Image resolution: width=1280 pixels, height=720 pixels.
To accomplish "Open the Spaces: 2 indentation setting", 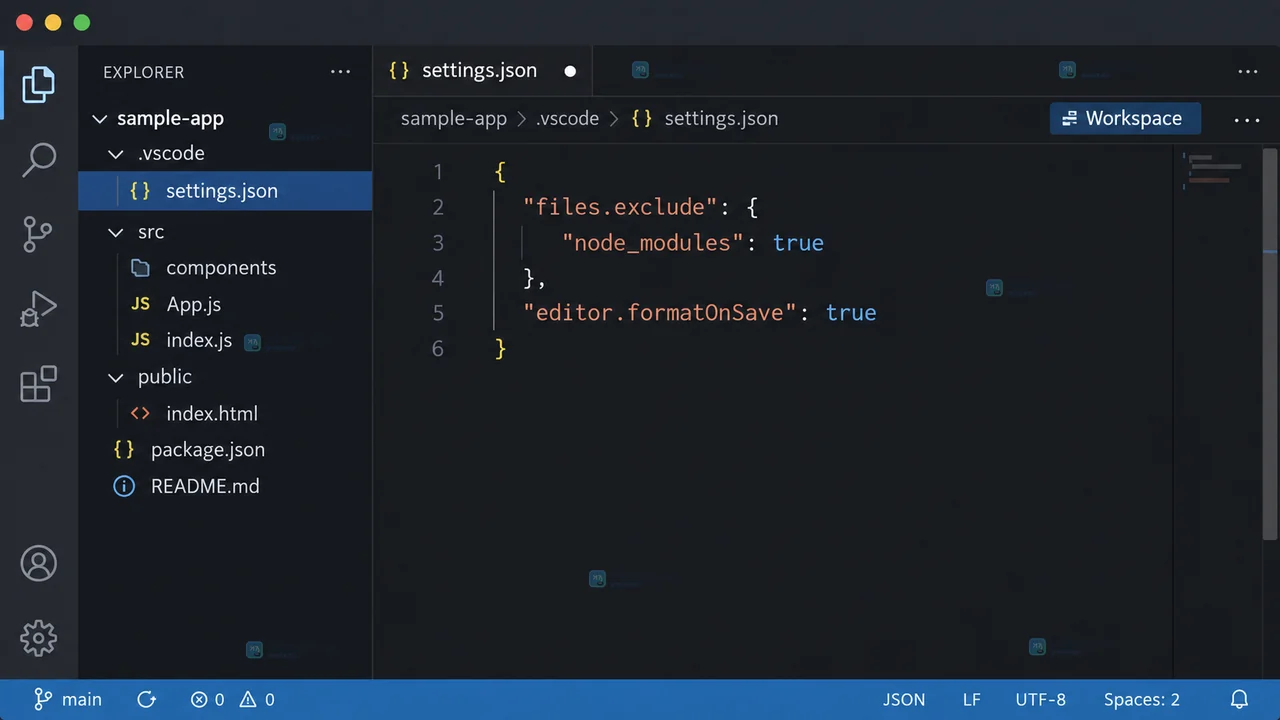I will (1142, 700).
